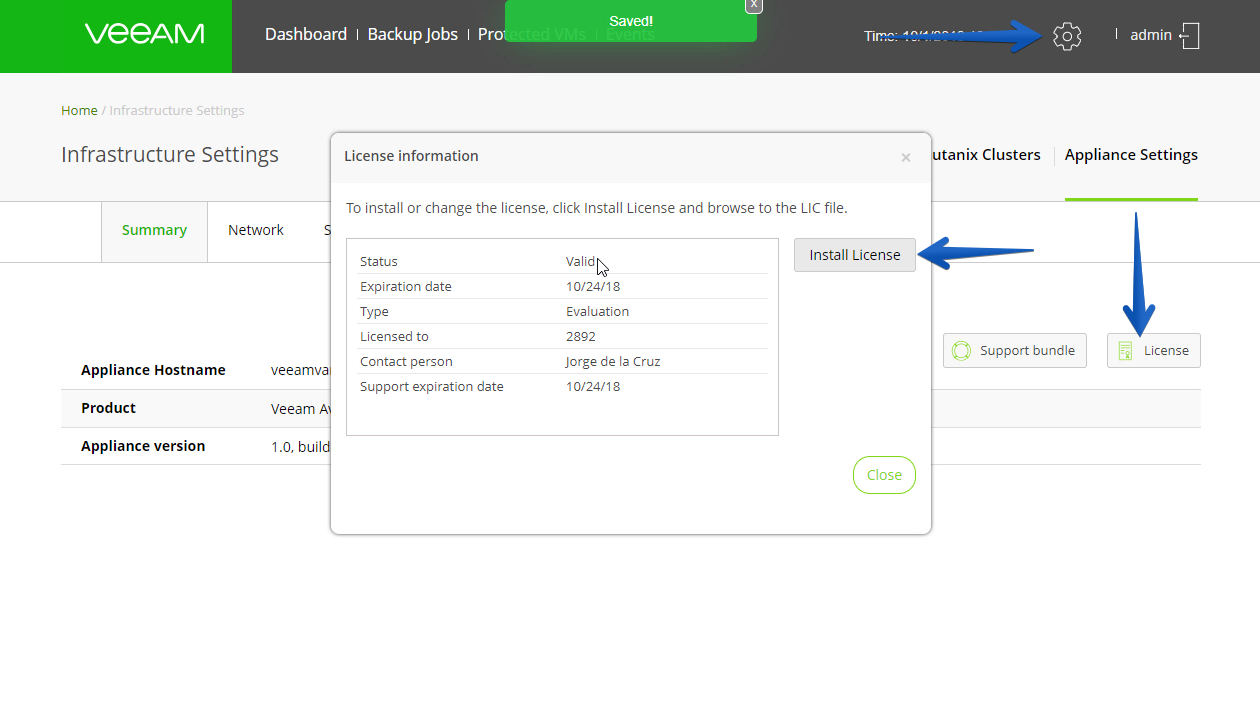Switch to the Summary tab
Image resolution: width=1260 pixels, height=716 pixels.
click(154, 231)
